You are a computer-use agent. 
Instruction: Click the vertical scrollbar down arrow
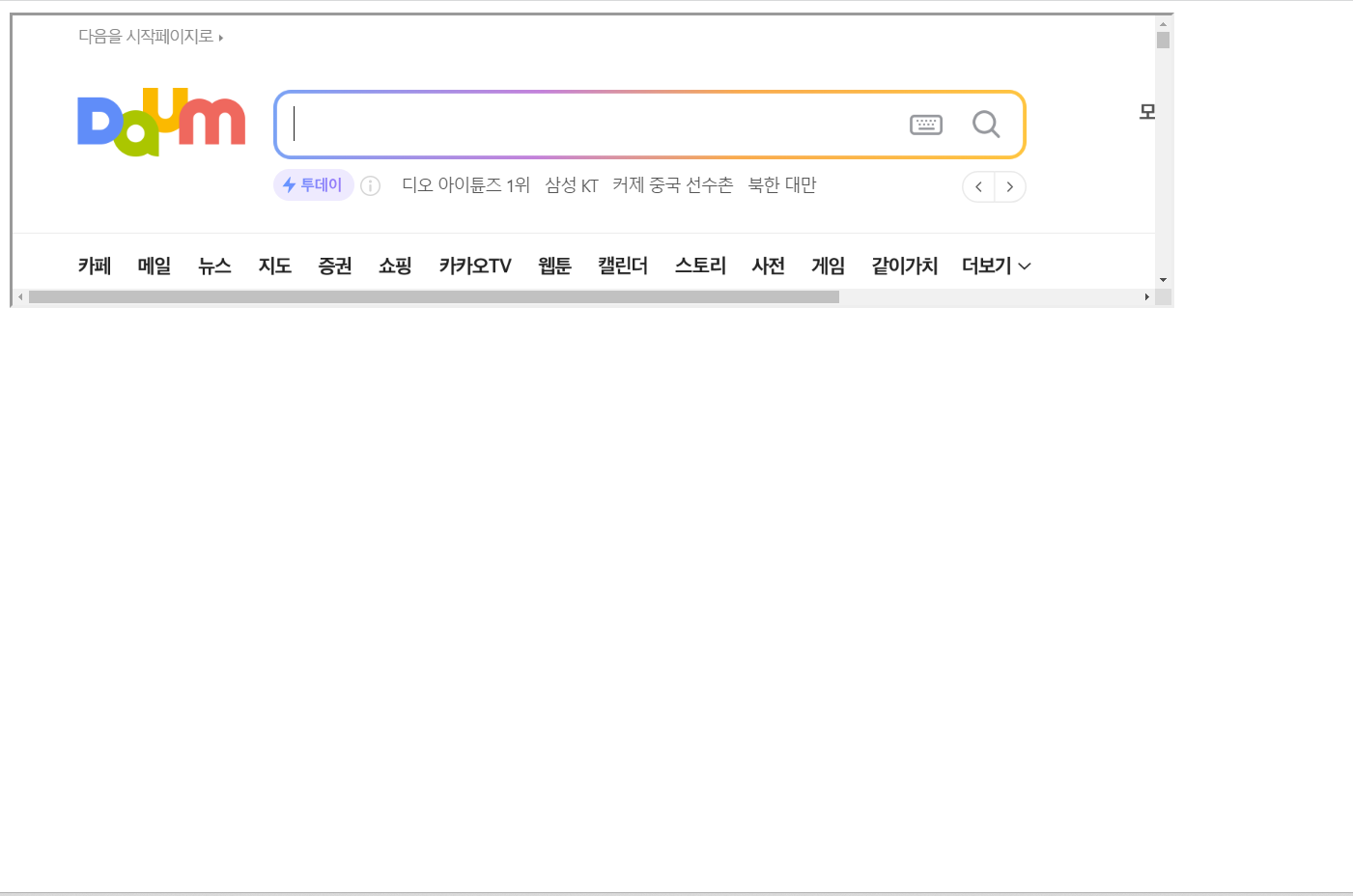[x=1163, y=280]
